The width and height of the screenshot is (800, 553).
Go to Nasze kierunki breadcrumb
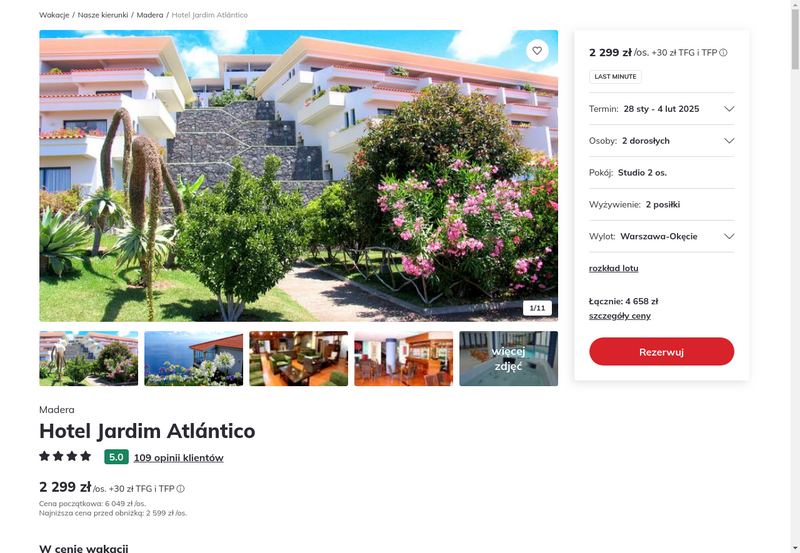click(103, 15)
